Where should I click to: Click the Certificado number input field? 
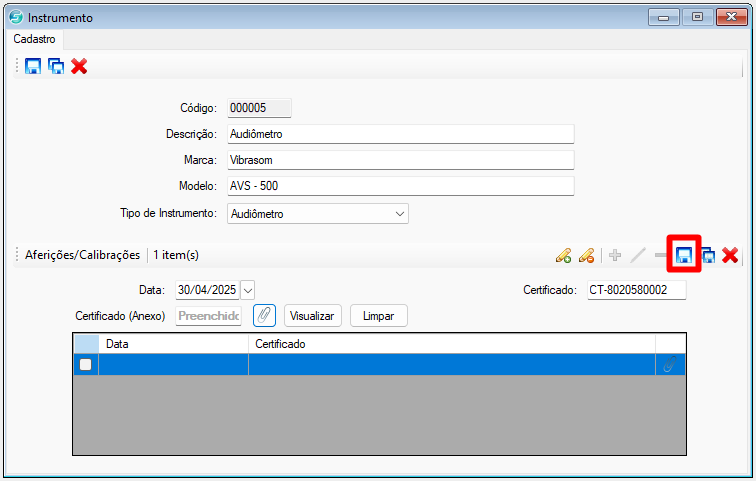(x=636, y=290)
